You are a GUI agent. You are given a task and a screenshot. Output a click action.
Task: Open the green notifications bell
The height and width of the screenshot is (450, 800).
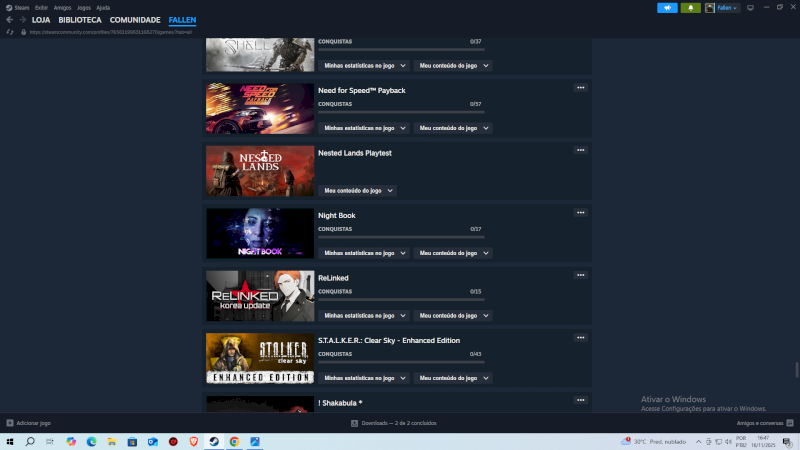point(690,8)
